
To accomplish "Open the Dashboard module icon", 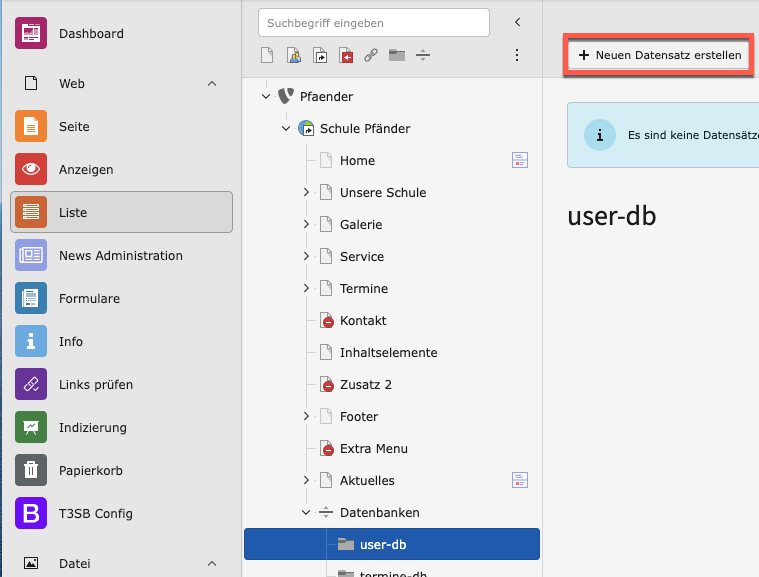I will click(x=31, y=33).
